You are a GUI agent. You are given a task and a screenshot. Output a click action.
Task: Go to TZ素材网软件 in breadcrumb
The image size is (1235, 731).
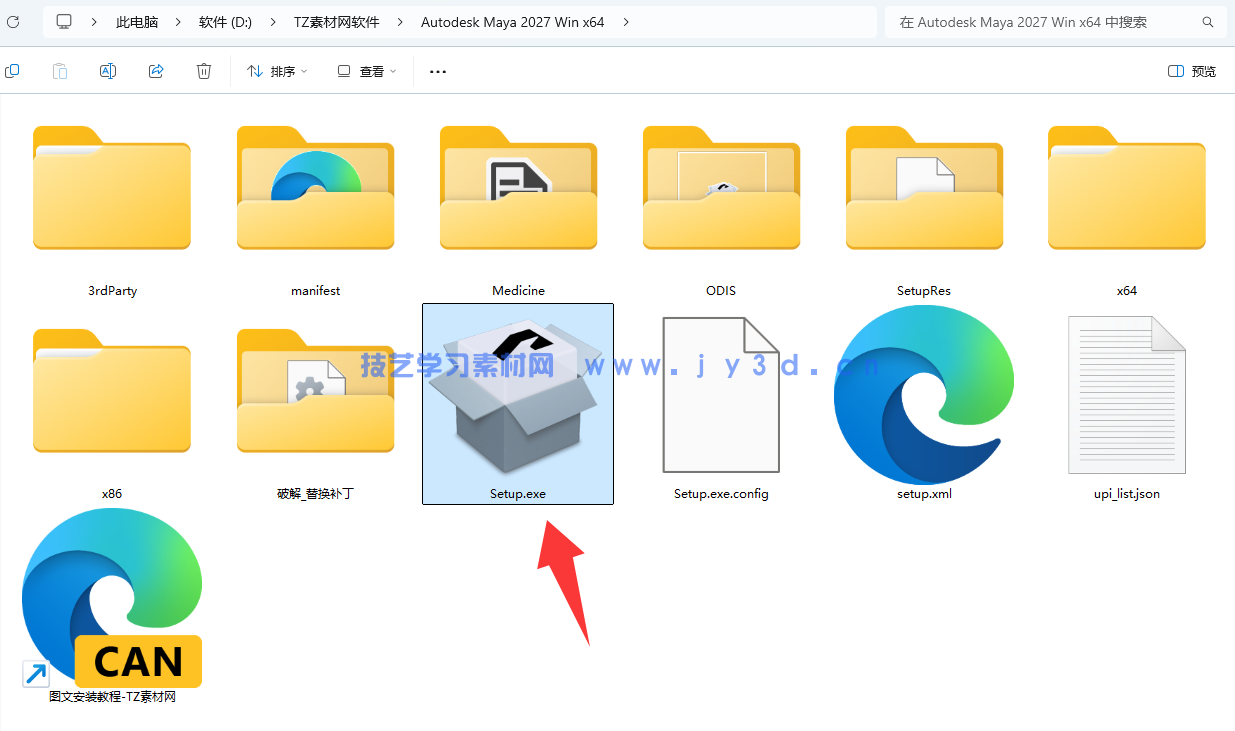336,22
